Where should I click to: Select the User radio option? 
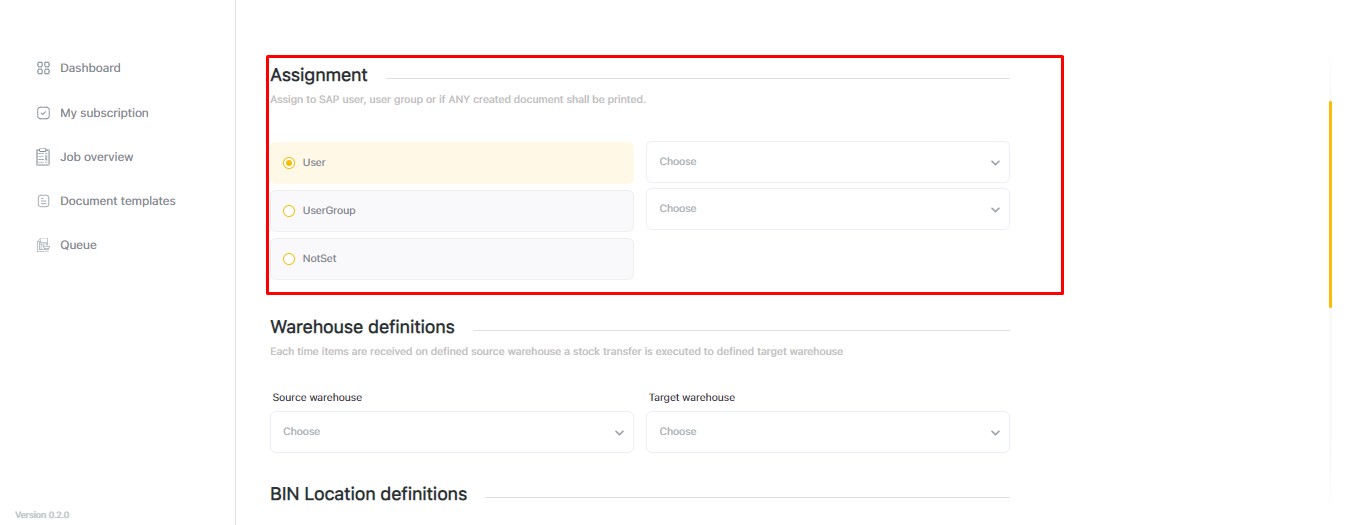[x=289, y=163]
